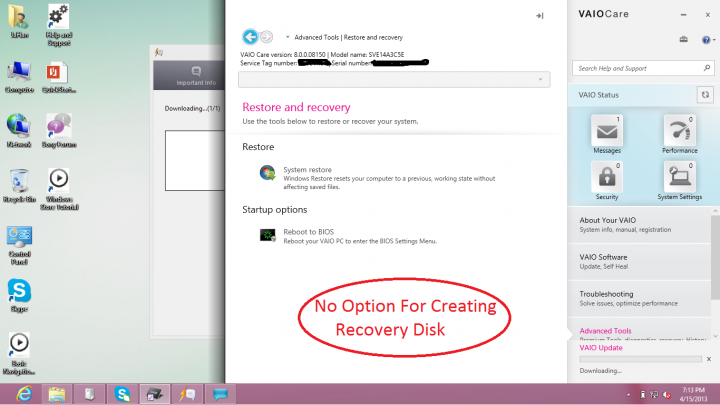
Task: Open File Explorer from the taskbar
Action: tap(57, 394)
